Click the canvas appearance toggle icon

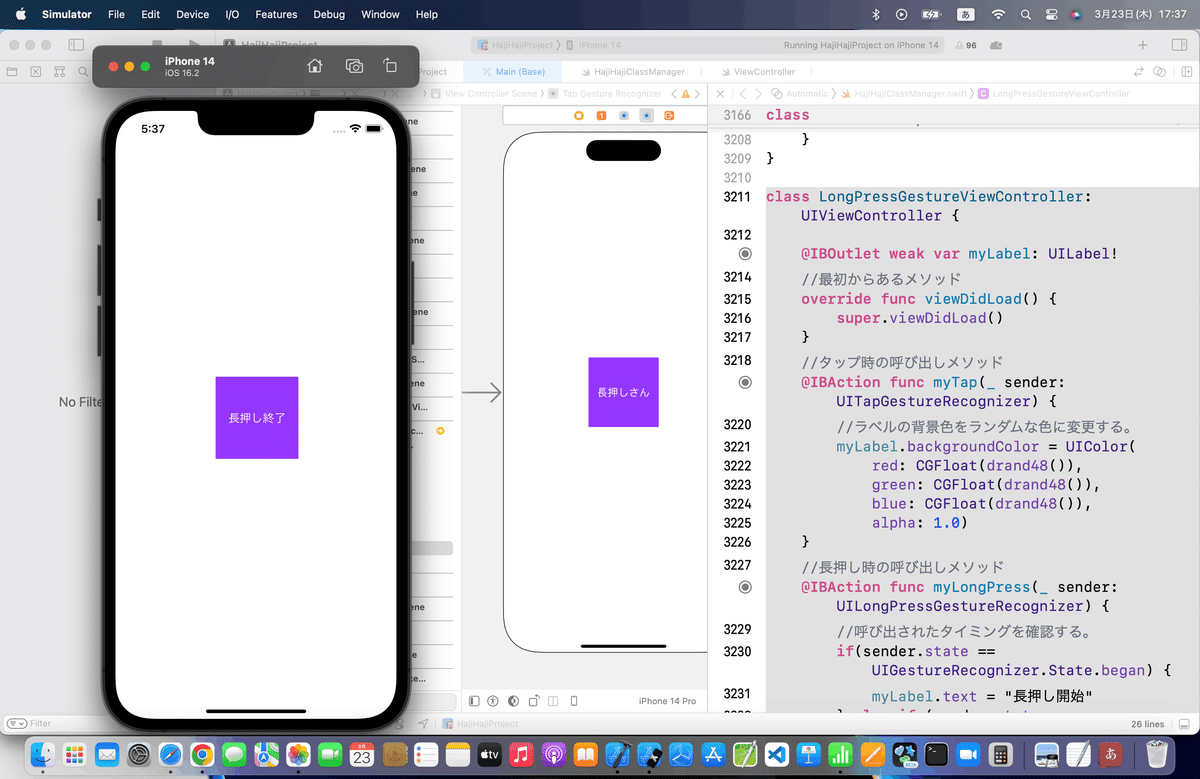point(513,701)
